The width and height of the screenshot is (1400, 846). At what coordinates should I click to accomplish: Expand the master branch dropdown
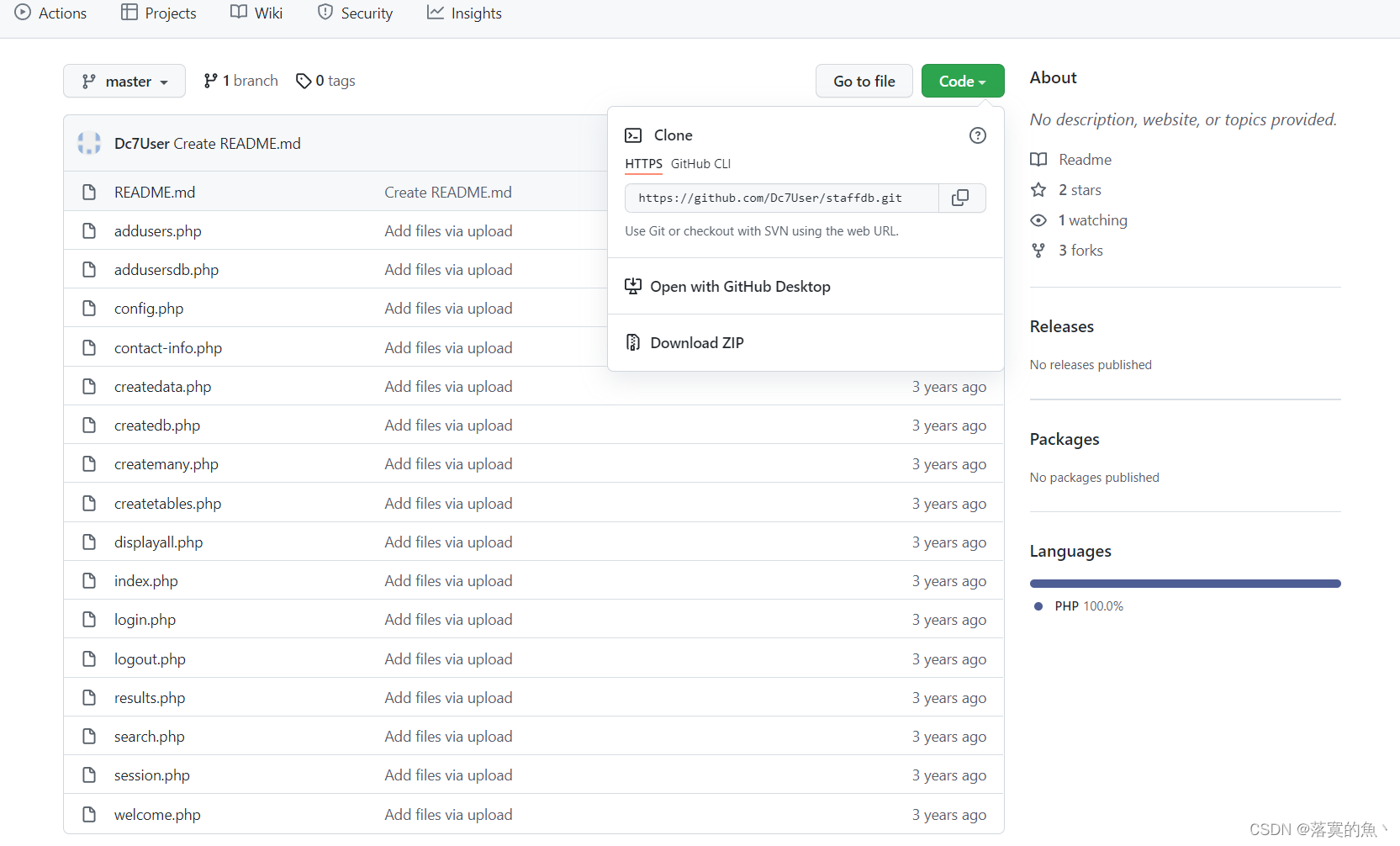click(x=124, y=81)
